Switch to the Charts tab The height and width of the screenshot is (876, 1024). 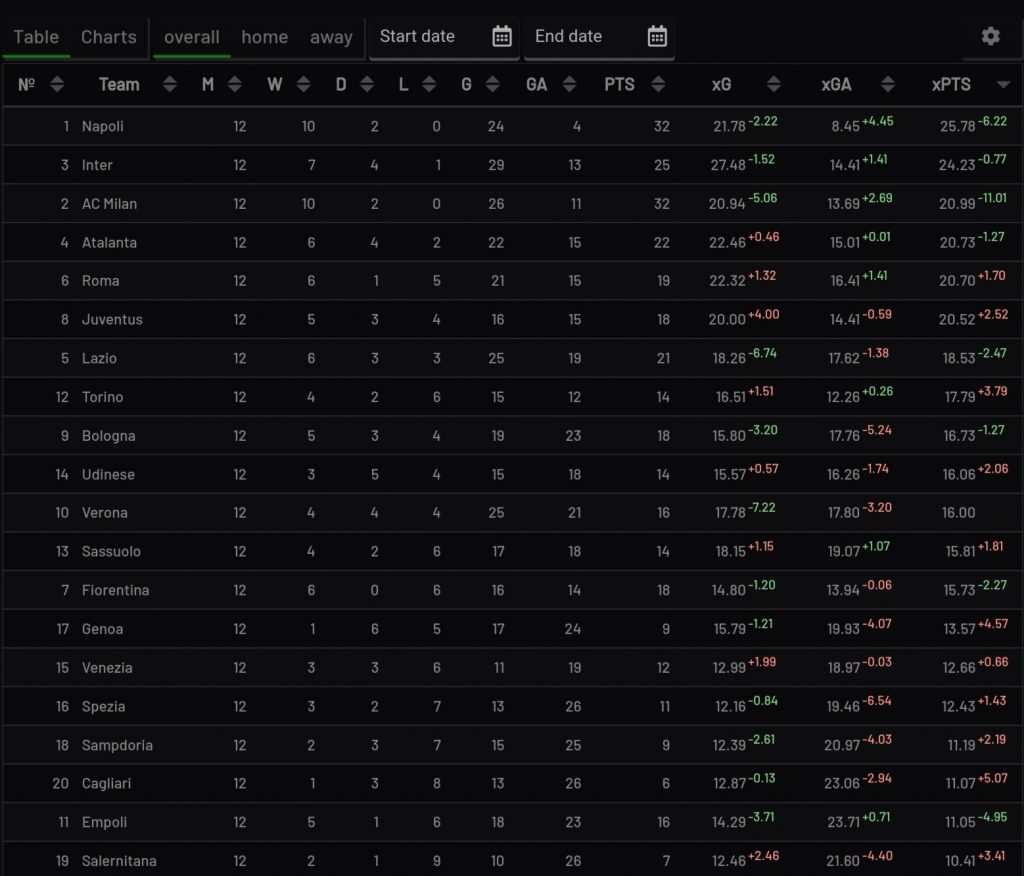[x=108, y=37]
